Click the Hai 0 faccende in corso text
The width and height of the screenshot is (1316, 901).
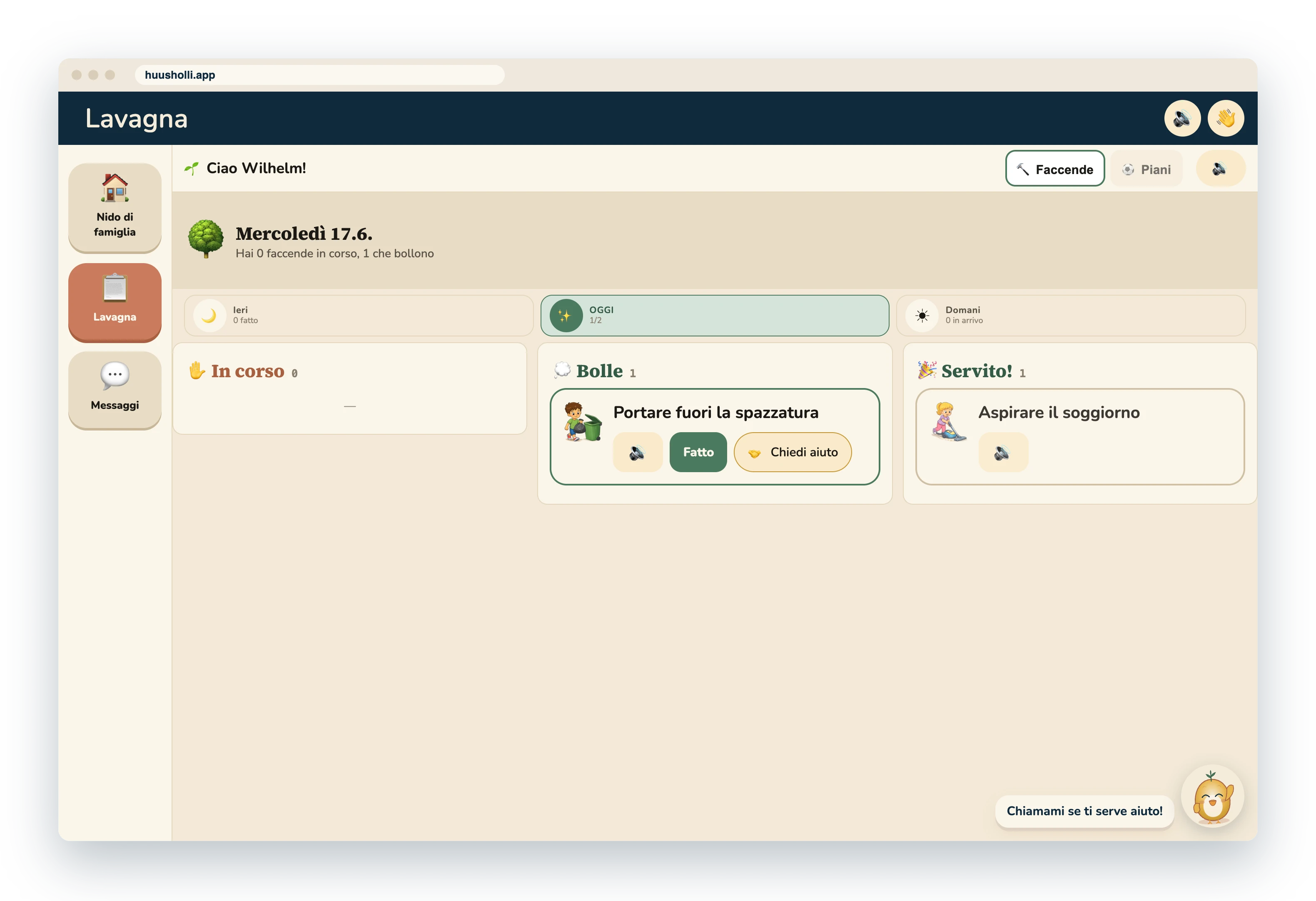[x=335, y=254]
